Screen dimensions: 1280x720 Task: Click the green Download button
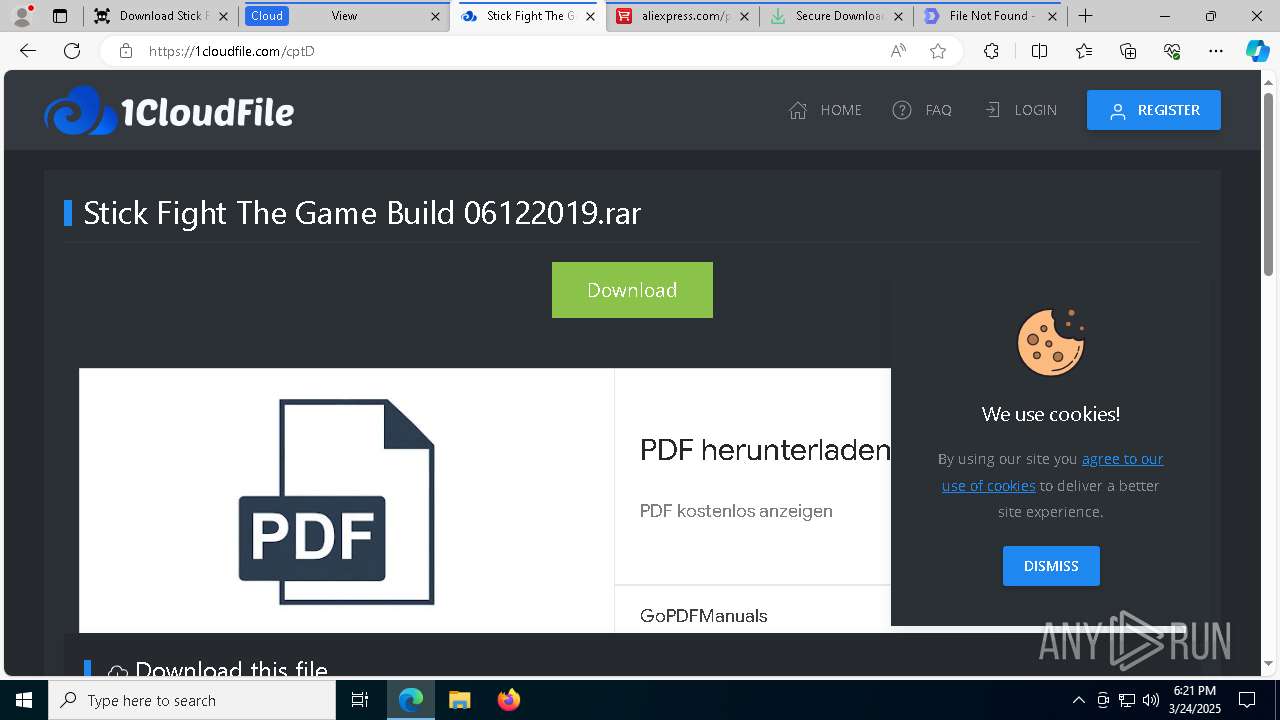[x=632, y=290]
